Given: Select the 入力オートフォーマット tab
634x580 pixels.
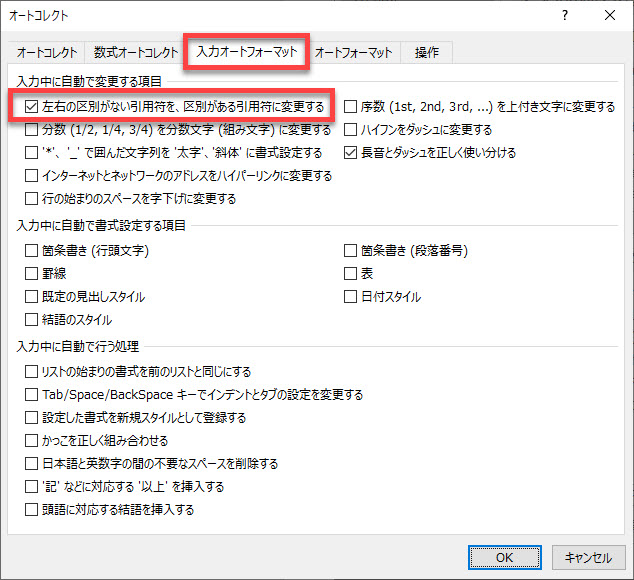Looking at the screenshot, I should tap(246, 52).
